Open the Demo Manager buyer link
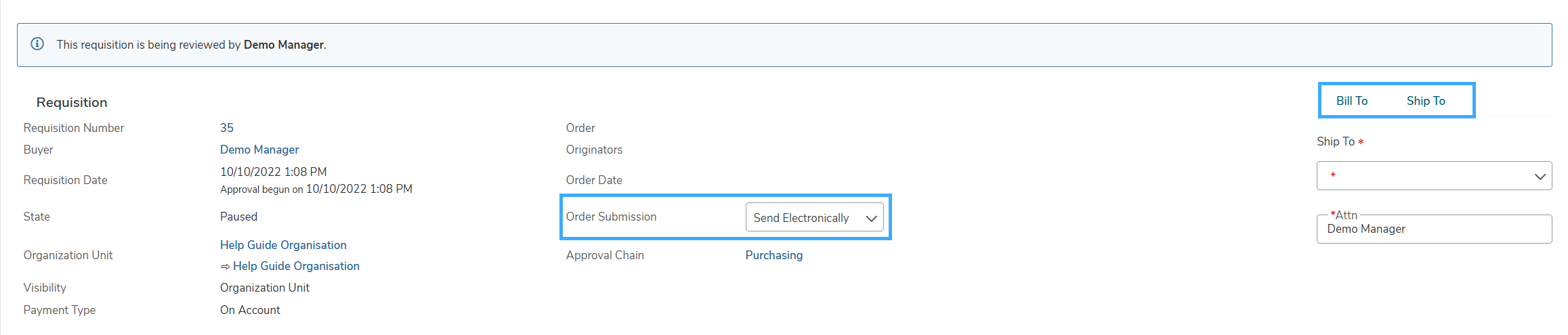 click(259, 150)
